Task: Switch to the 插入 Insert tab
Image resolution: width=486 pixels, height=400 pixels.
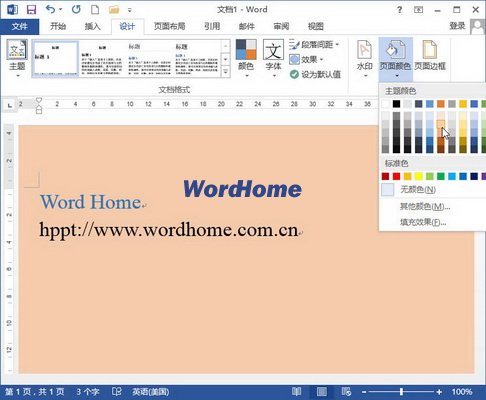Action: [x=93, y=26]
